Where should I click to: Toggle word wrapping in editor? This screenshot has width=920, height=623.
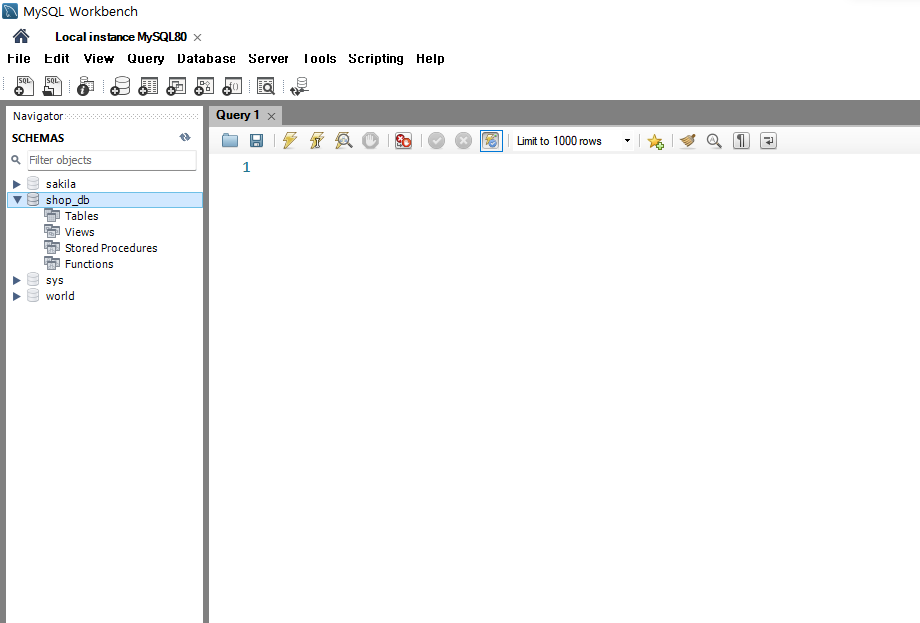tap(768, 141)
